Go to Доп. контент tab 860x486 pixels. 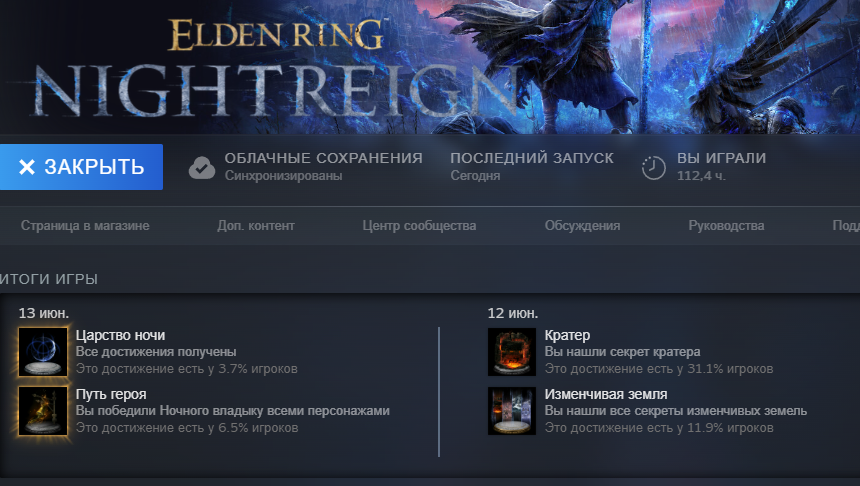[x=256, y=225]
